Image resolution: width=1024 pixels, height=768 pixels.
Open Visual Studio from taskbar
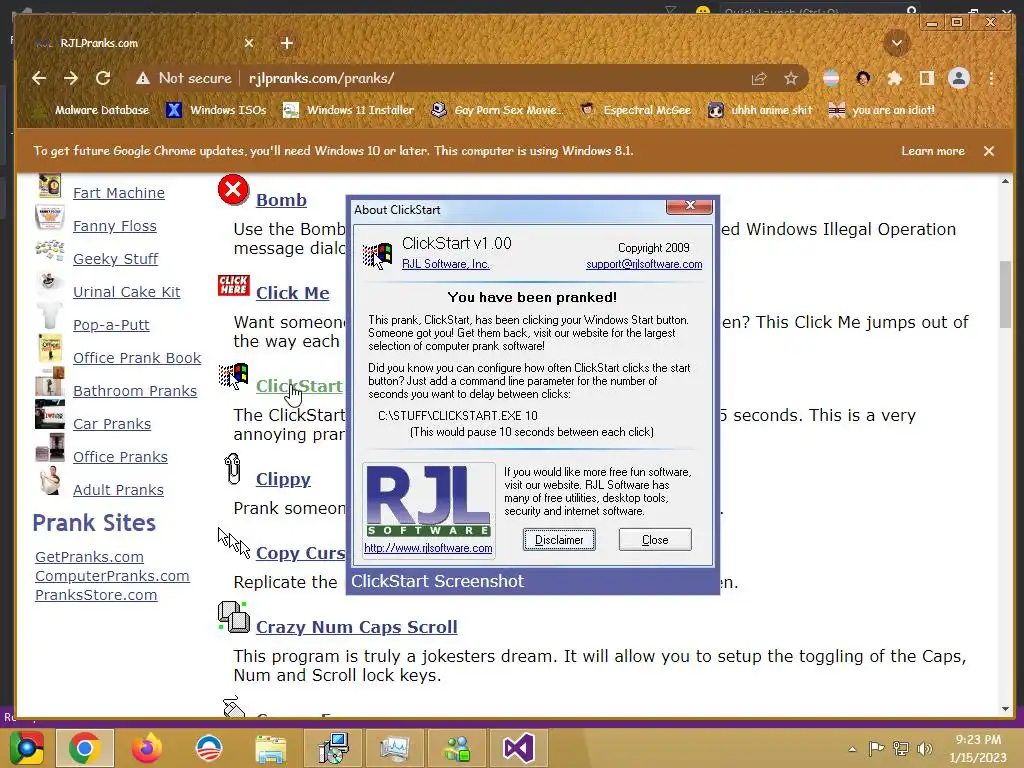click(x=519, y=748)
